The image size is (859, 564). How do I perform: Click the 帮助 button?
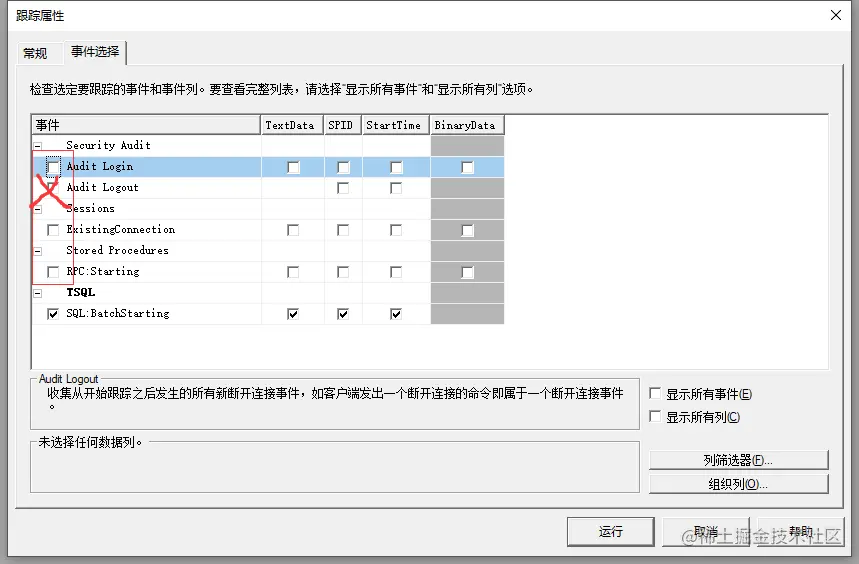(800, 532)
